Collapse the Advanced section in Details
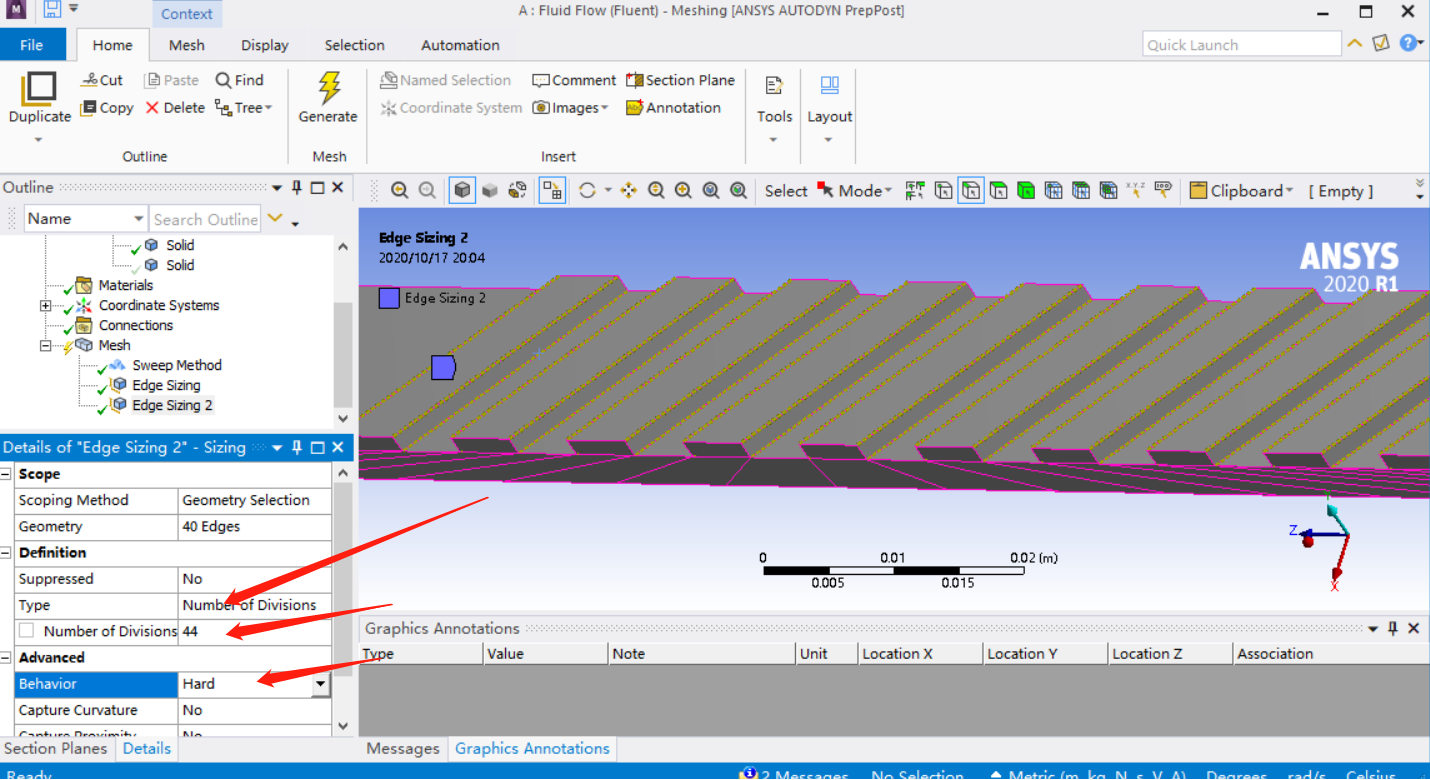Viewport: 1430px width, 780px height. 7,658
